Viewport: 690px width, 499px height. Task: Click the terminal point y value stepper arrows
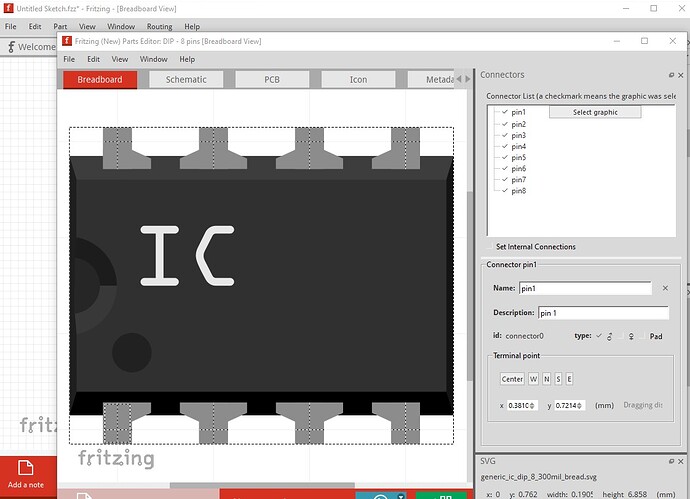[x=580, y=405]
